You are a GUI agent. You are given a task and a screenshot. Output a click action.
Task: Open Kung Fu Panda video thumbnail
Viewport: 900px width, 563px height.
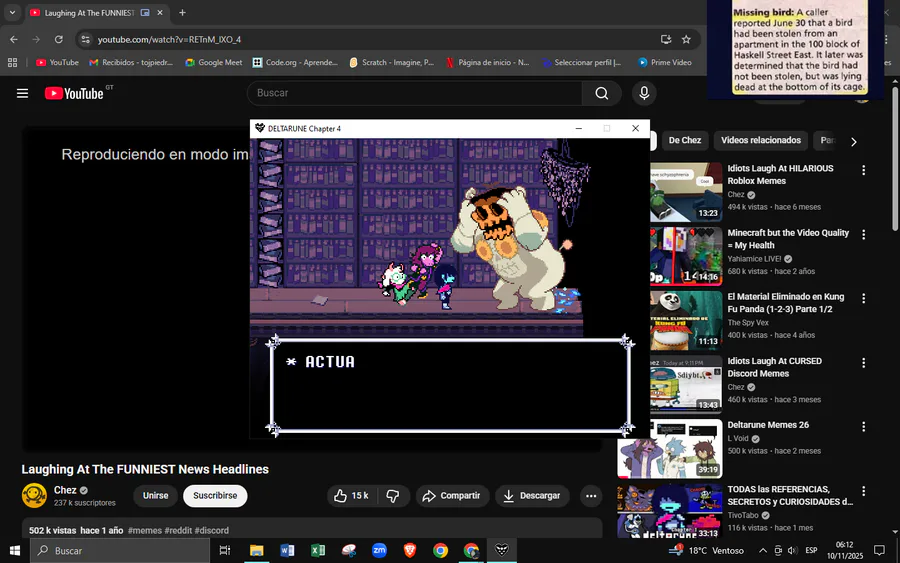(686, 320)
